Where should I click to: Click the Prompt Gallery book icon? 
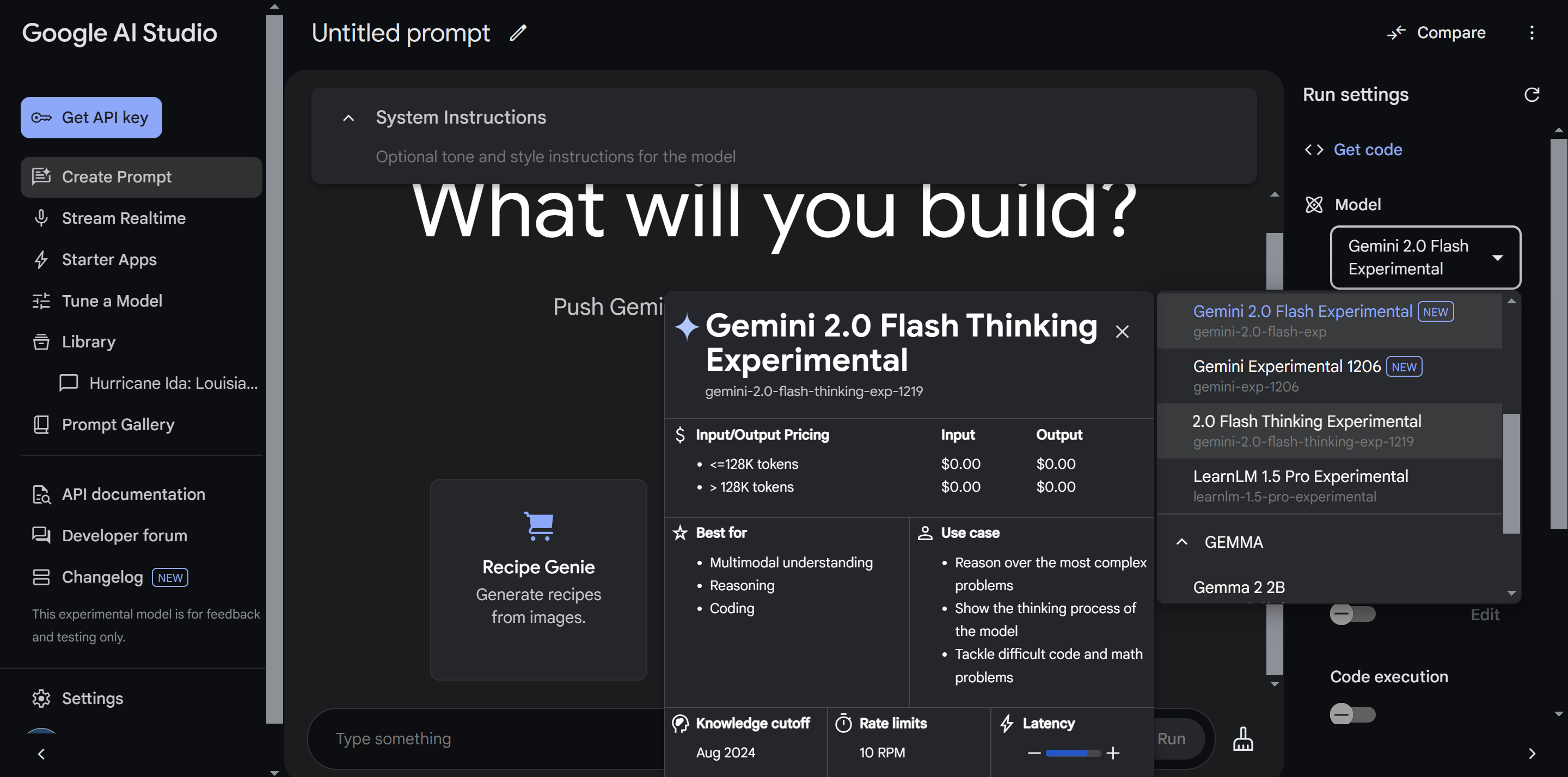coord(41,424)
